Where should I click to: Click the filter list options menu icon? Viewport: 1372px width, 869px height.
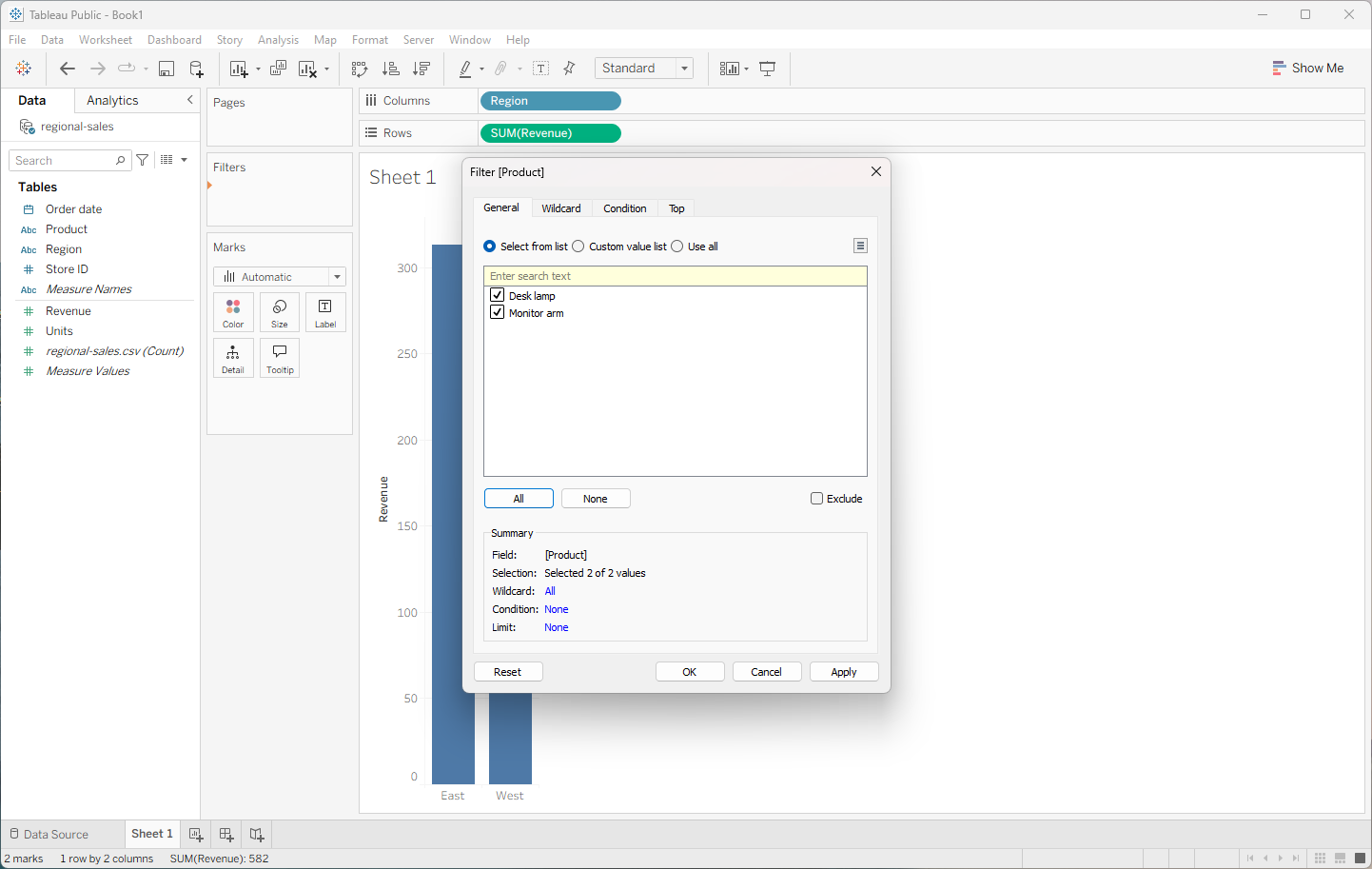860,246
